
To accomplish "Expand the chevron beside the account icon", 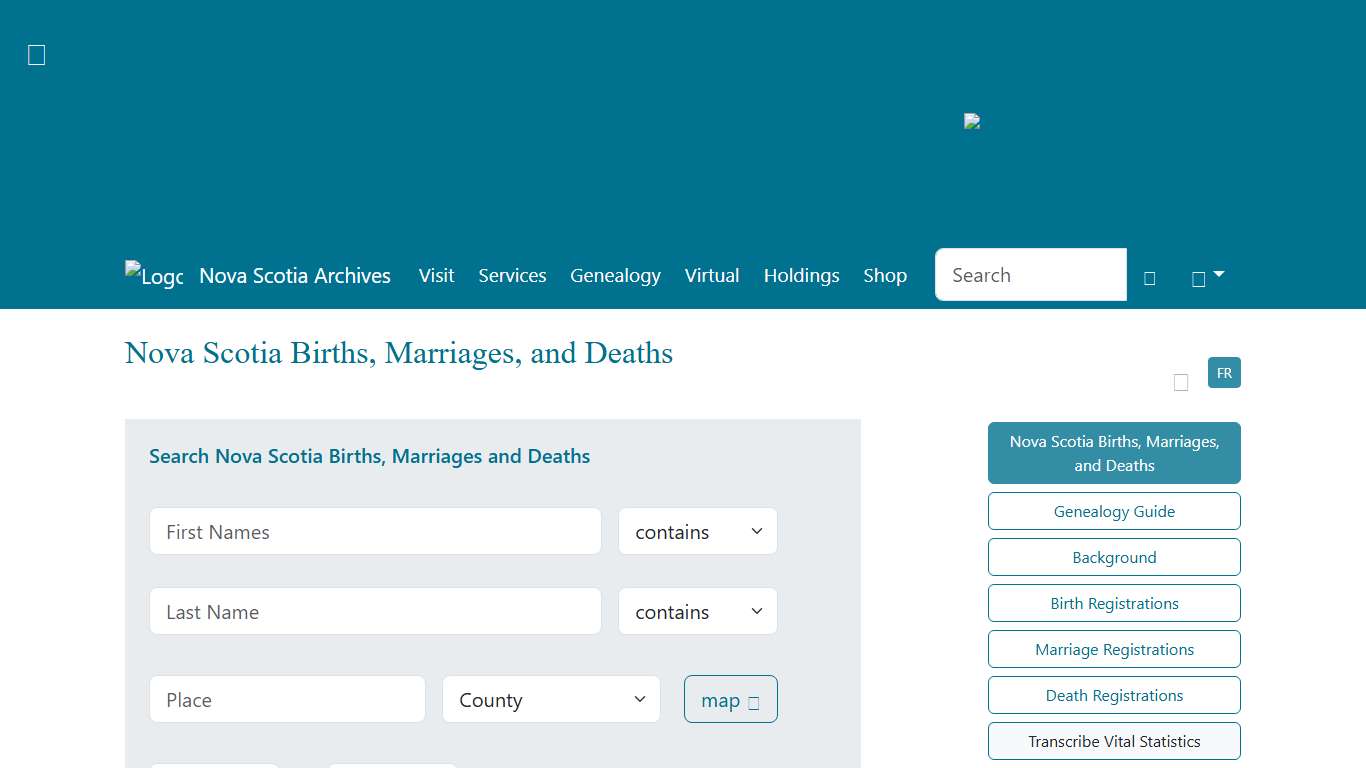I will (x=1218, y=275).
